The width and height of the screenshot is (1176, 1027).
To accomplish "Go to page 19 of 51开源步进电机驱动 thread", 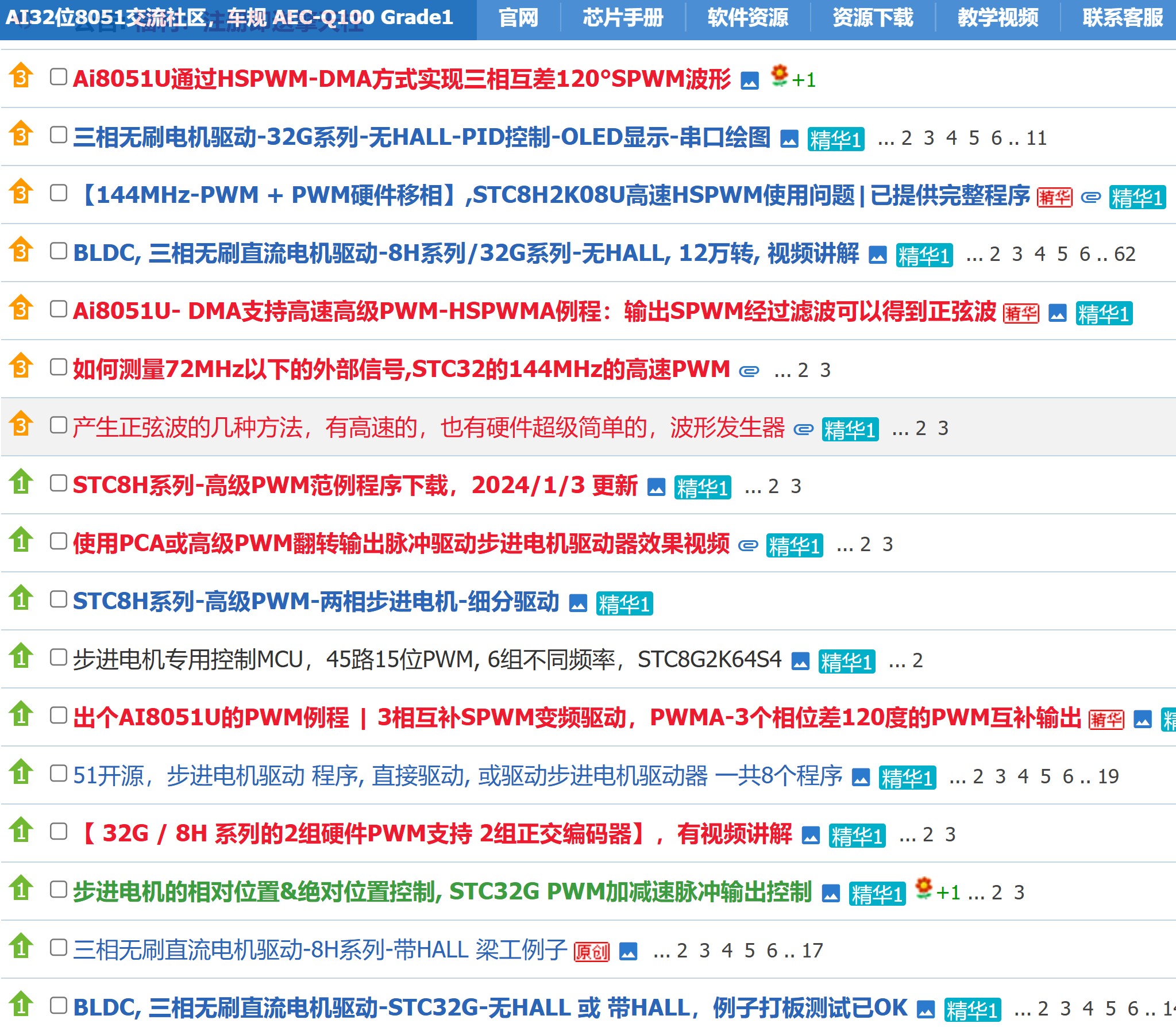I will tap(1108, 777).
